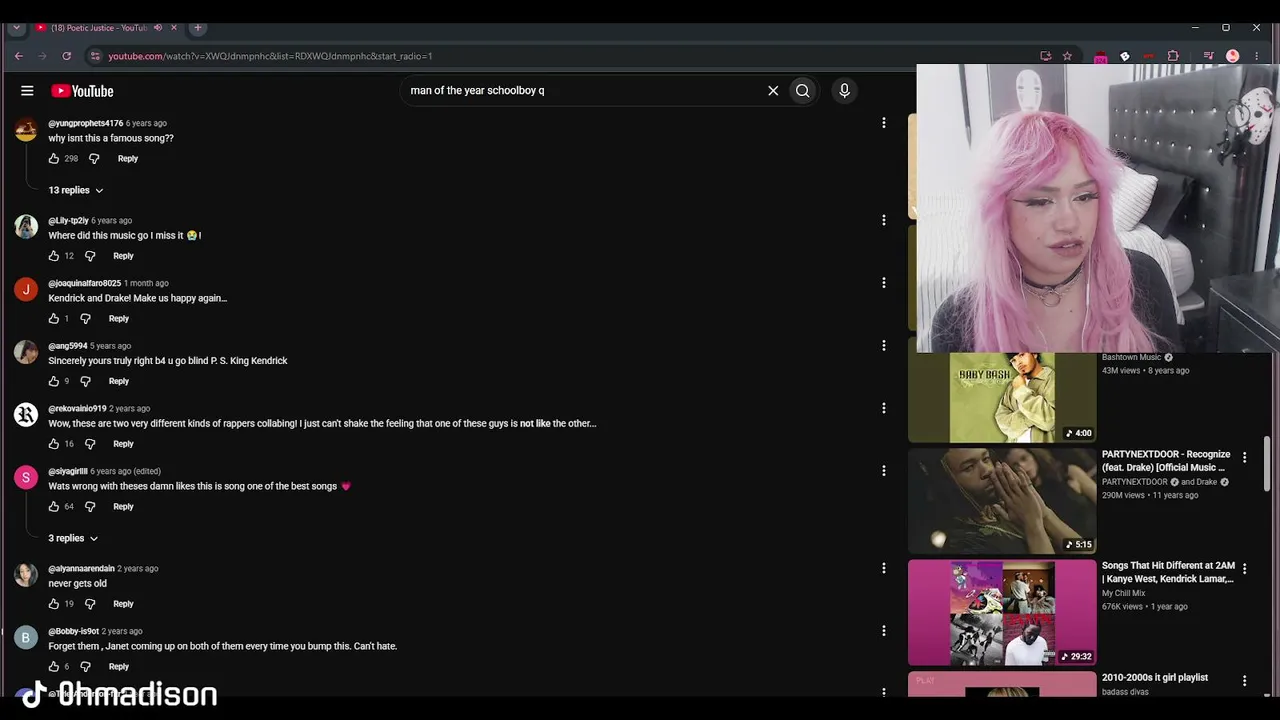
Task: Open options menu for @slyagirllll comment
Action: 883,471
